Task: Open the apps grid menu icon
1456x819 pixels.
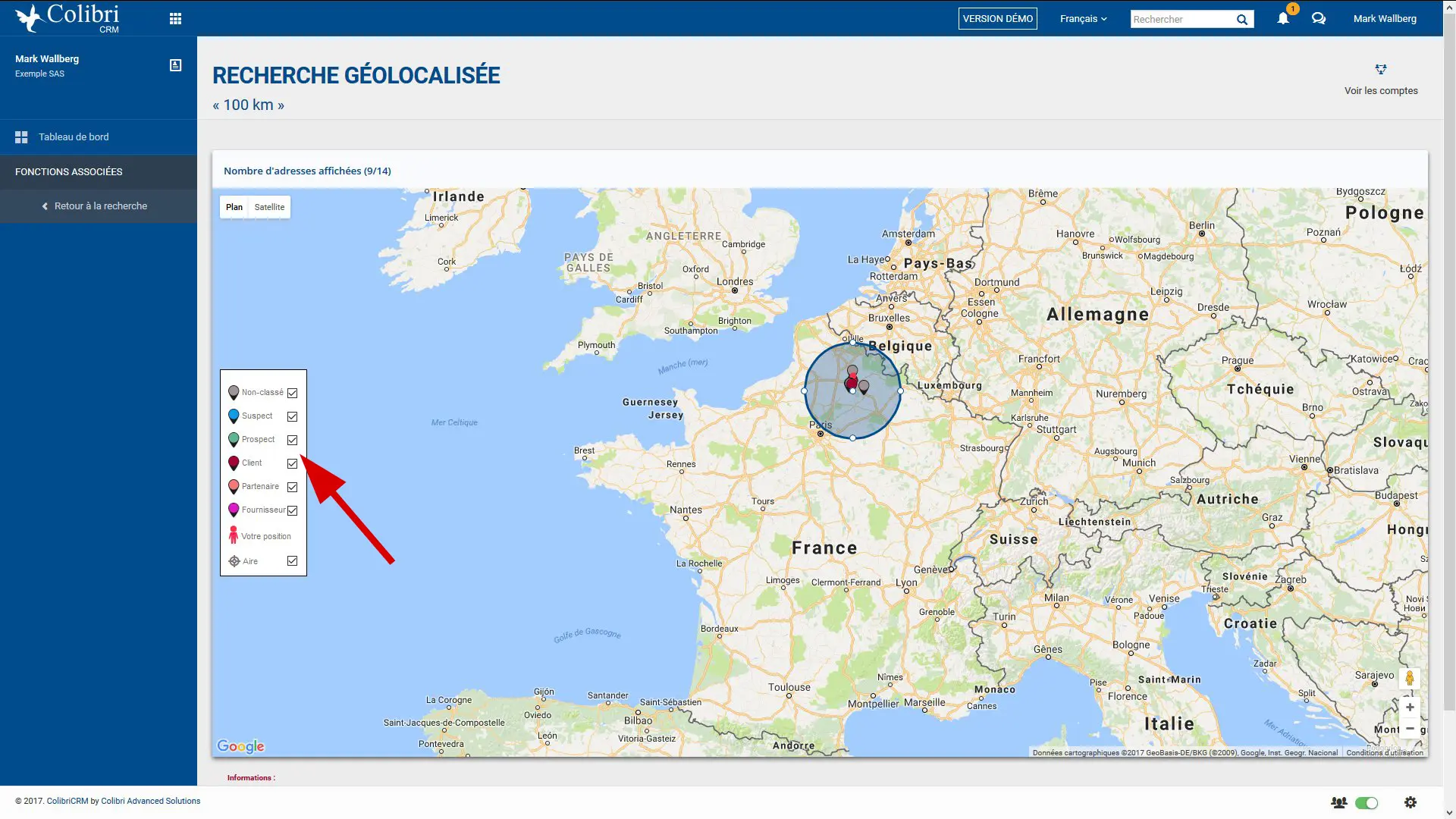Action: tap(175, 19)
